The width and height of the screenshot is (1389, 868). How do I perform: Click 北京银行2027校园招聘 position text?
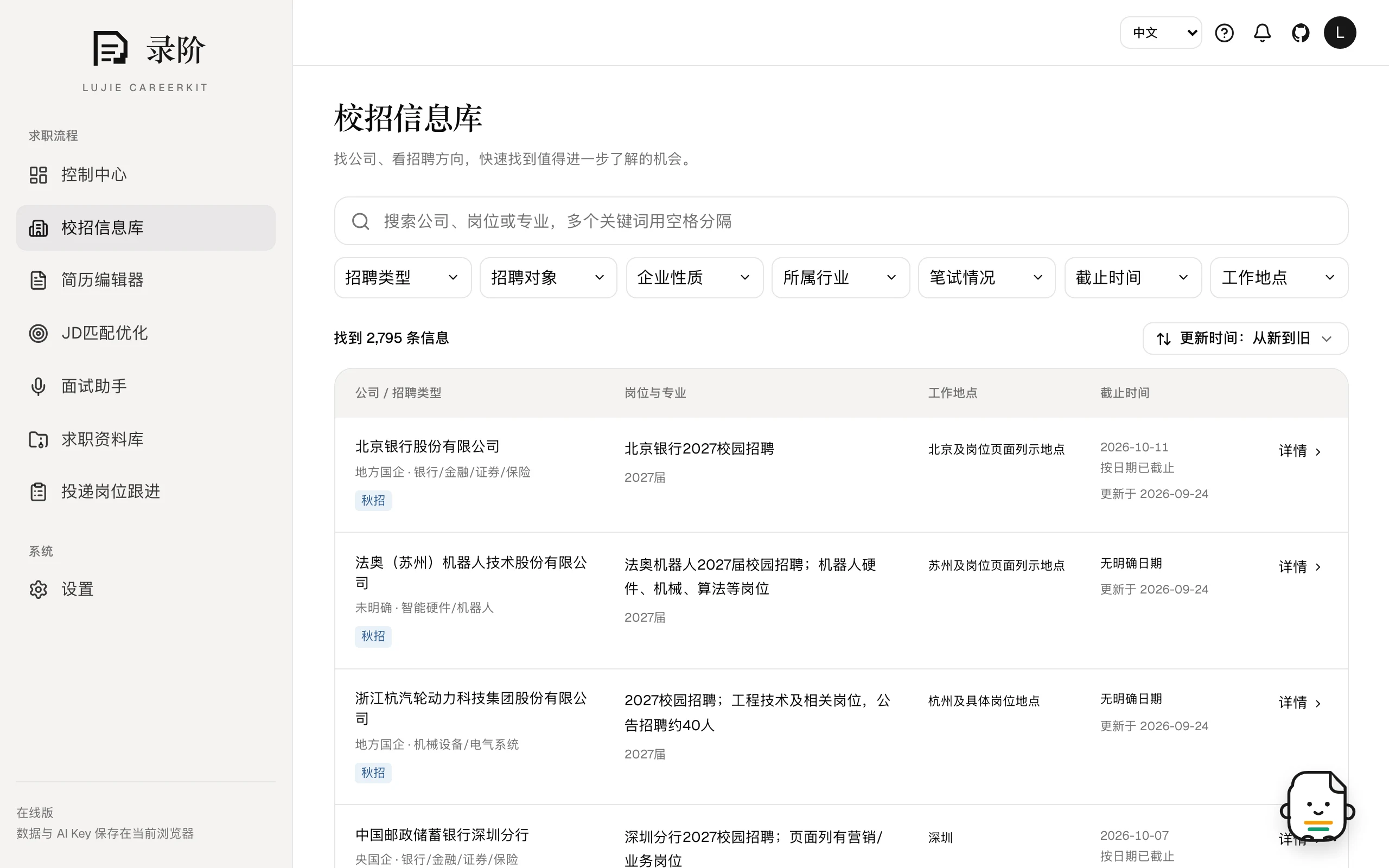point(699,448)
